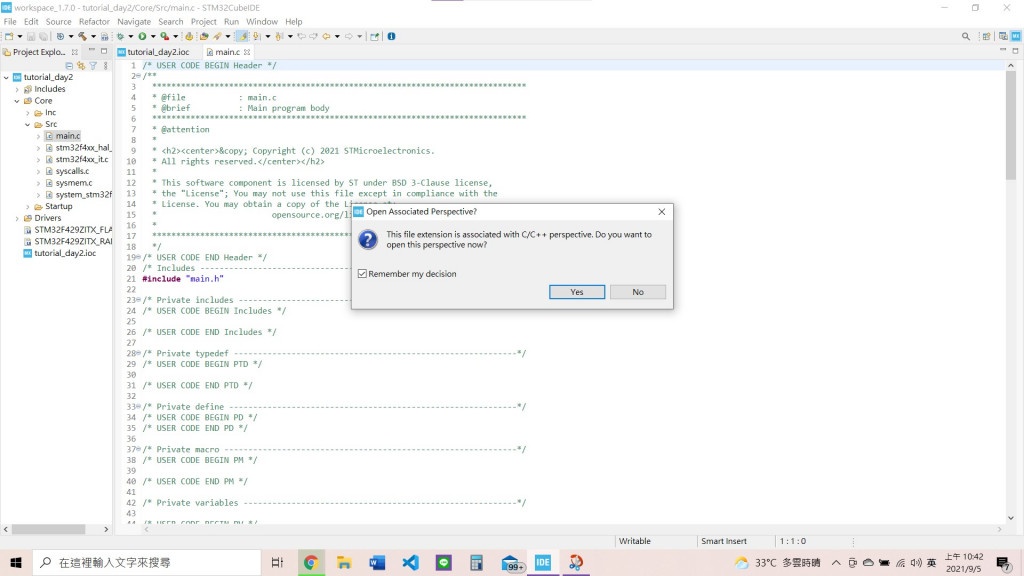Screen dimensions: 1024x576
Task: Click the New file toolbar icon
Action: point(9,37)
